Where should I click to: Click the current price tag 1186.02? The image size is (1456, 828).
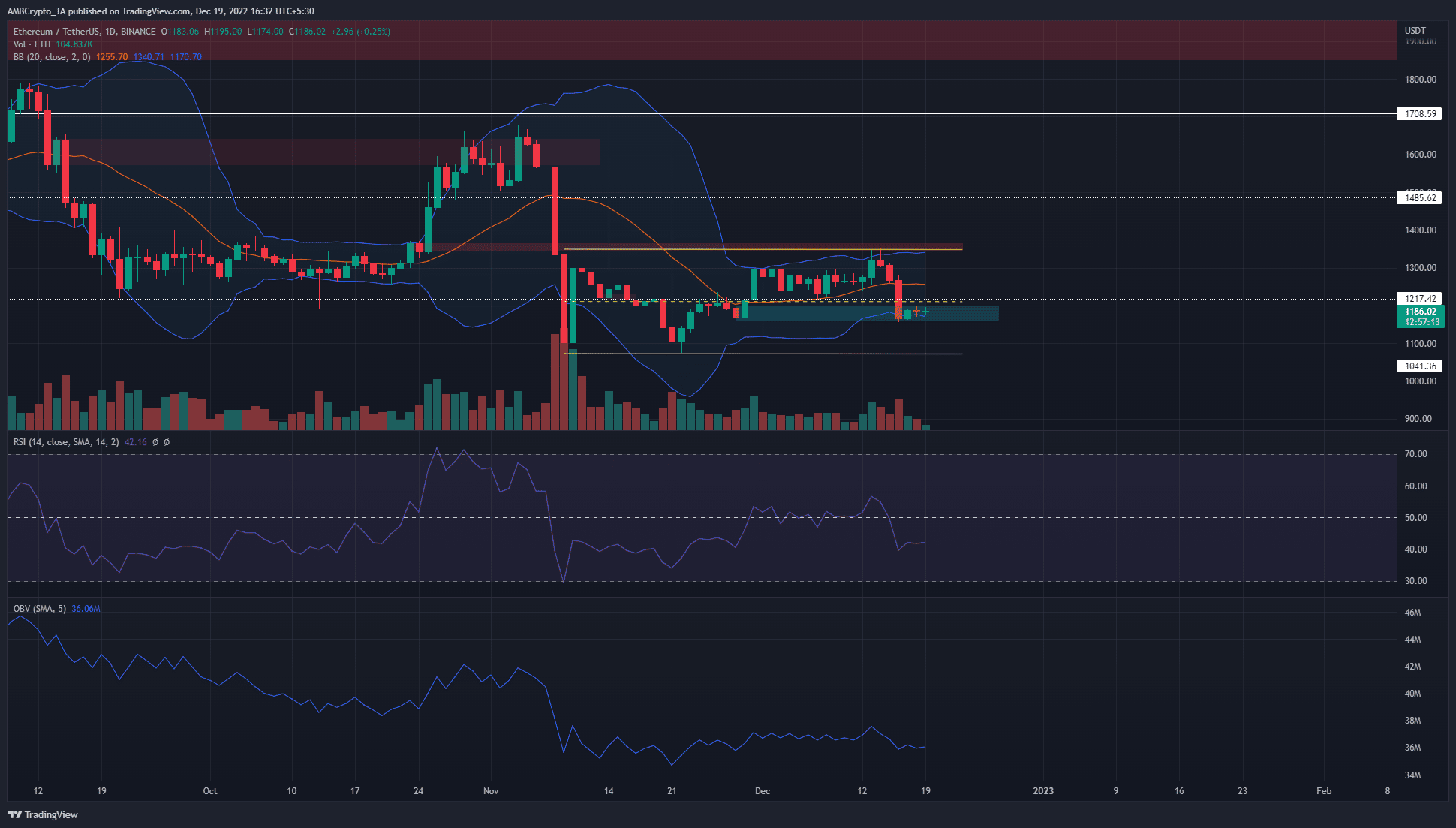(x=1421, y=312)
